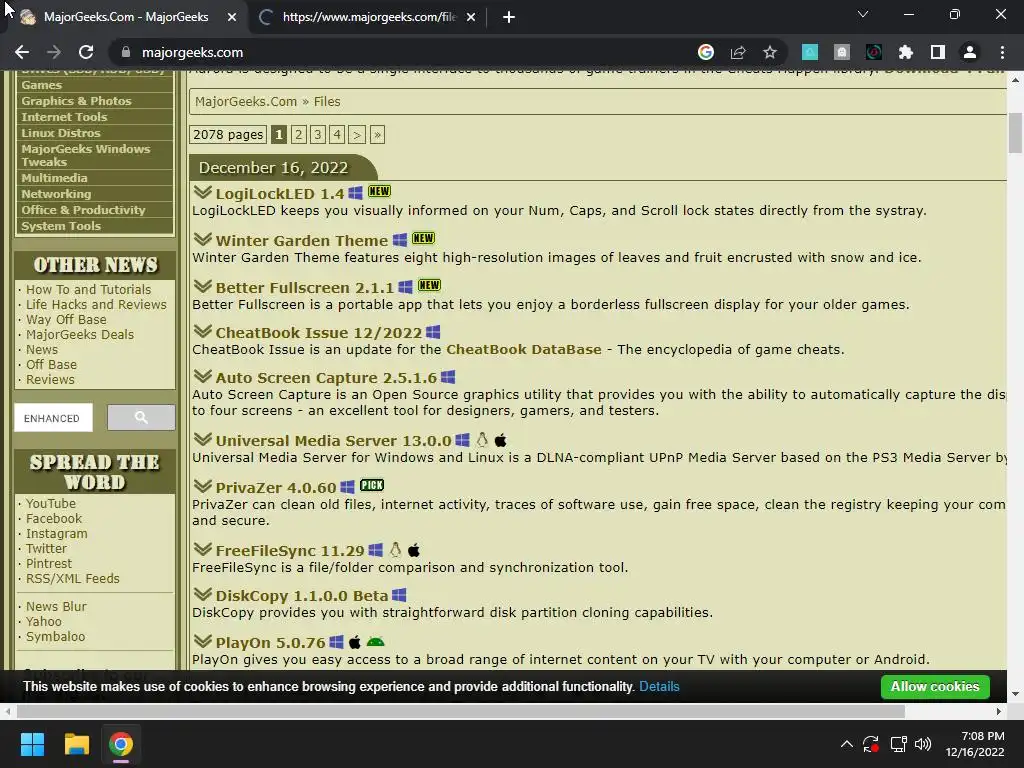Open the Windows Start button
Viewport: 1024px width, 768px height.
32,744
